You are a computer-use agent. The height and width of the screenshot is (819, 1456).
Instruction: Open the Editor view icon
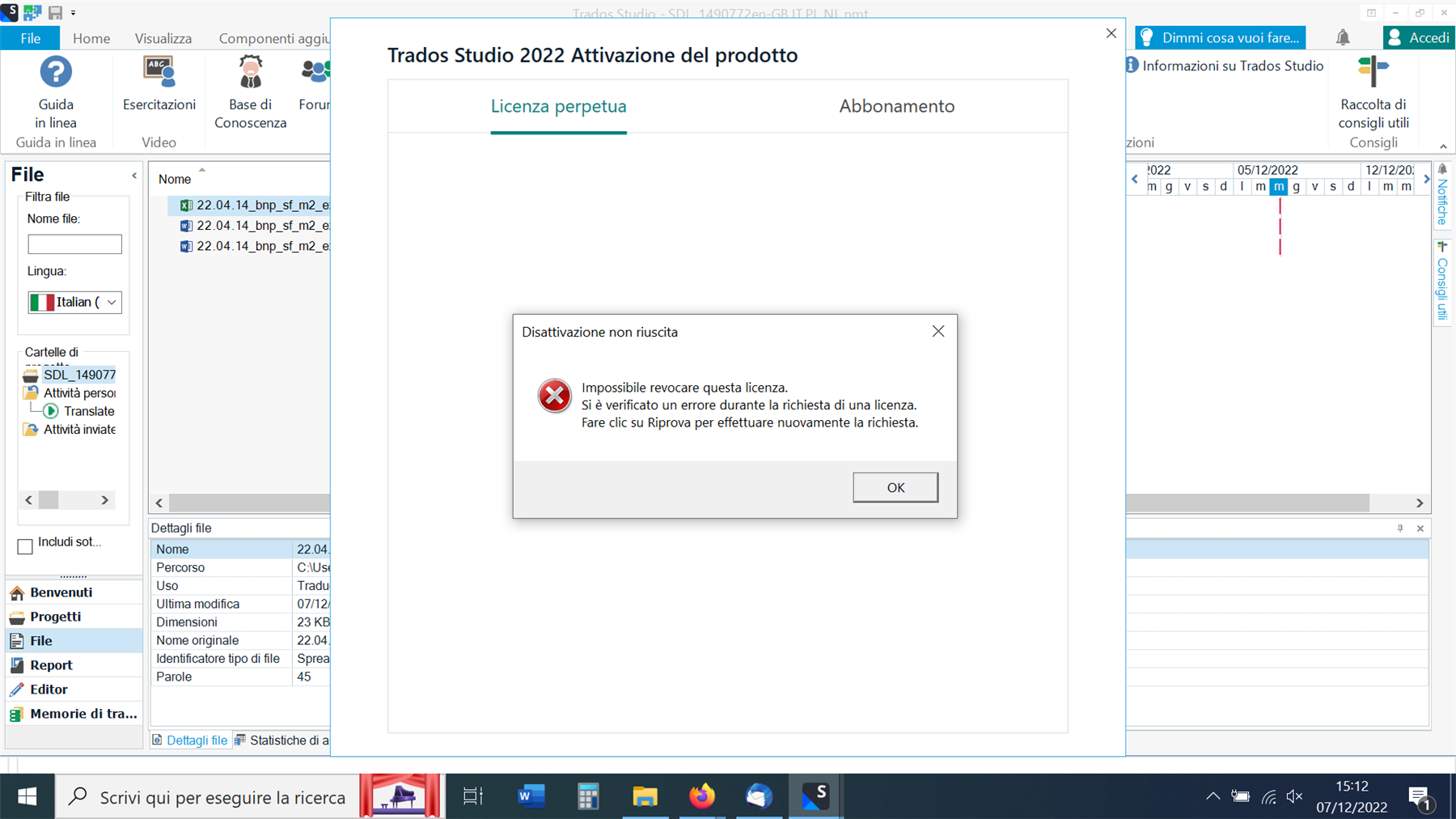(19, 689)
